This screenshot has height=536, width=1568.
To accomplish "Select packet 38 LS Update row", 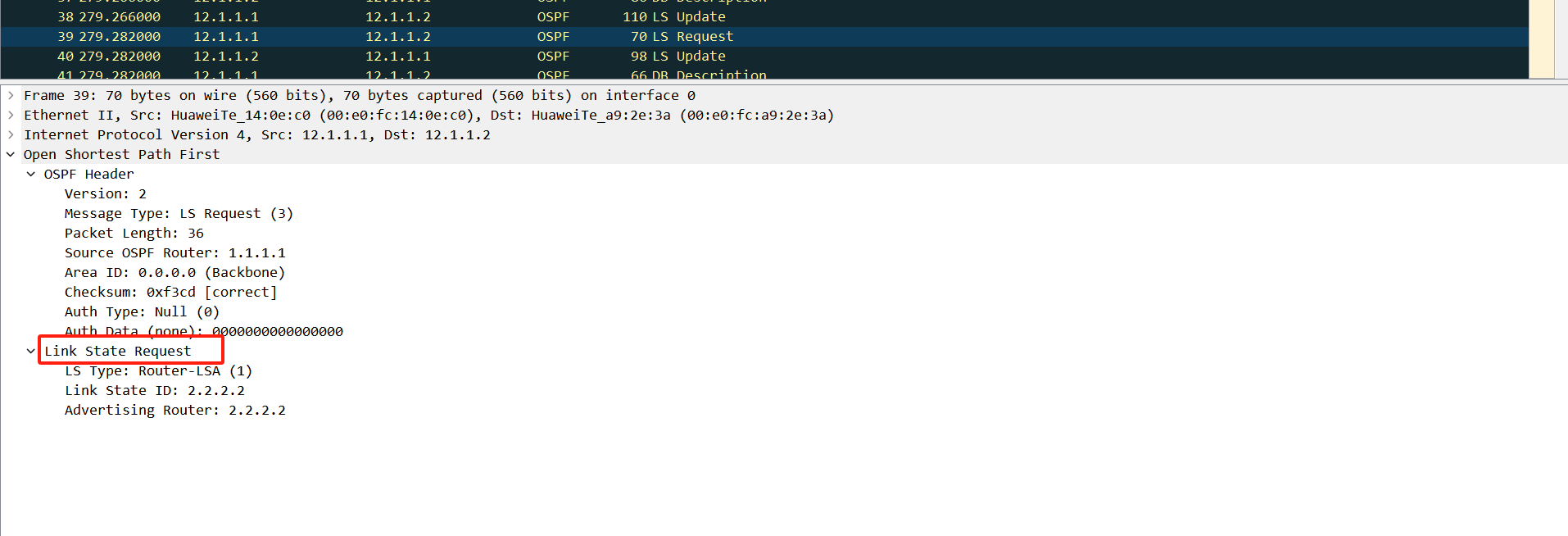I will 764,16.
